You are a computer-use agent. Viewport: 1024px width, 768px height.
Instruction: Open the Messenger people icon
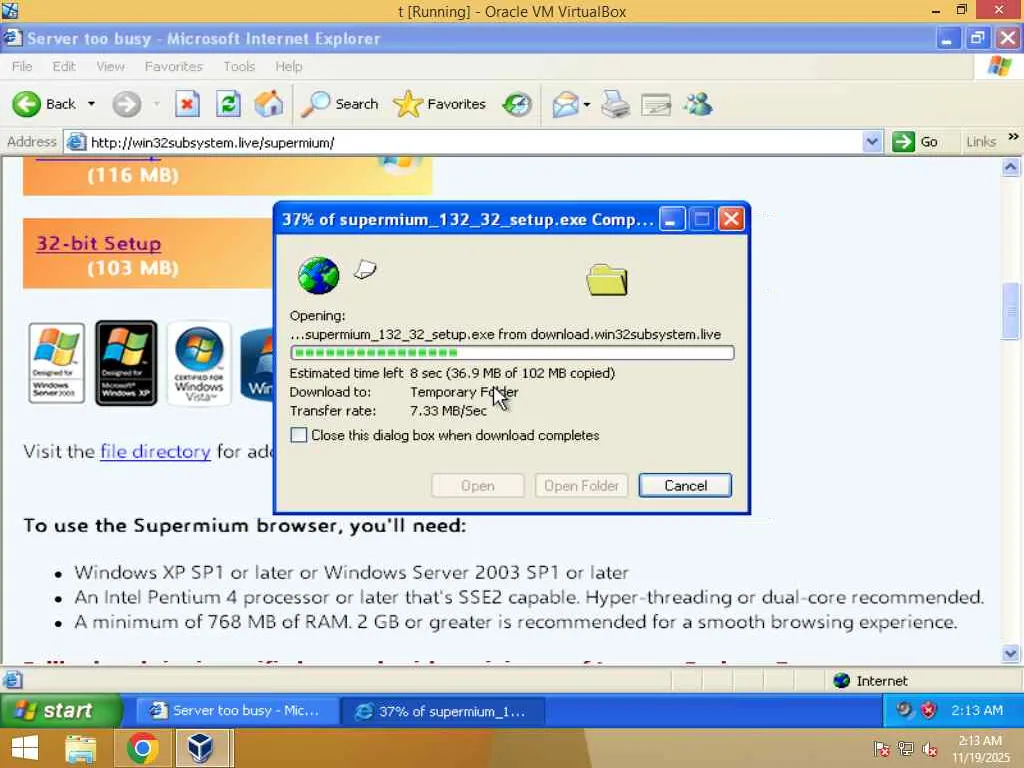tap(698, 104)
